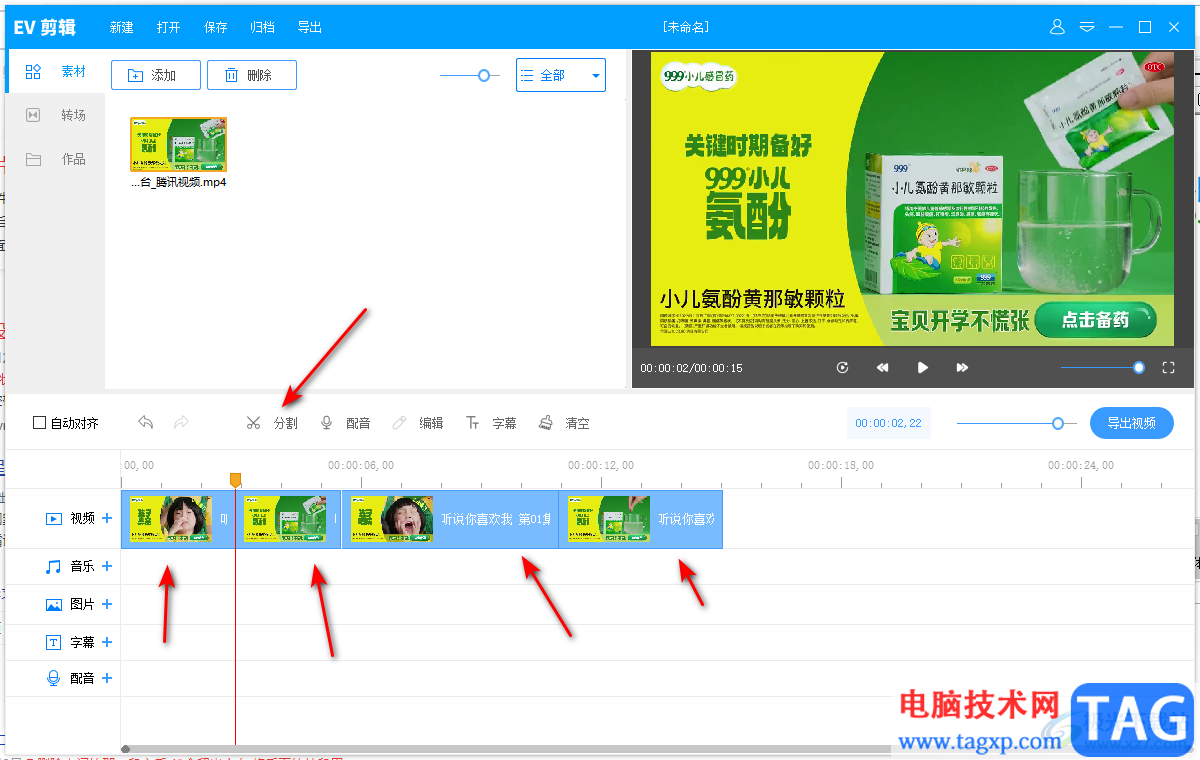Select the first video clip on timeline

point(178,519)
